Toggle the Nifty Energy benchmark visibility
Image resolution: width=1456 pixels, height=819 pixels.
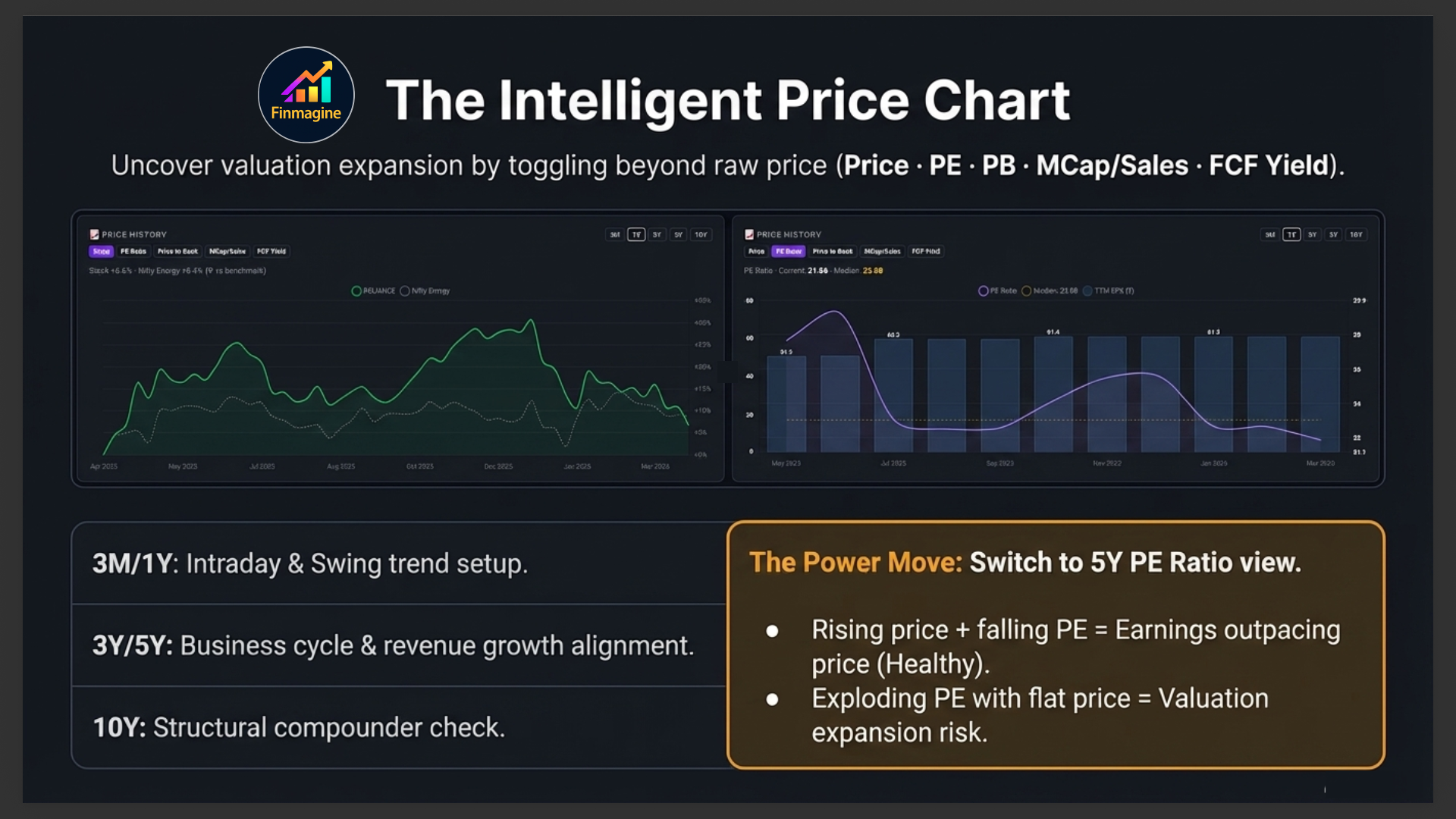click(x=404, y=290)
